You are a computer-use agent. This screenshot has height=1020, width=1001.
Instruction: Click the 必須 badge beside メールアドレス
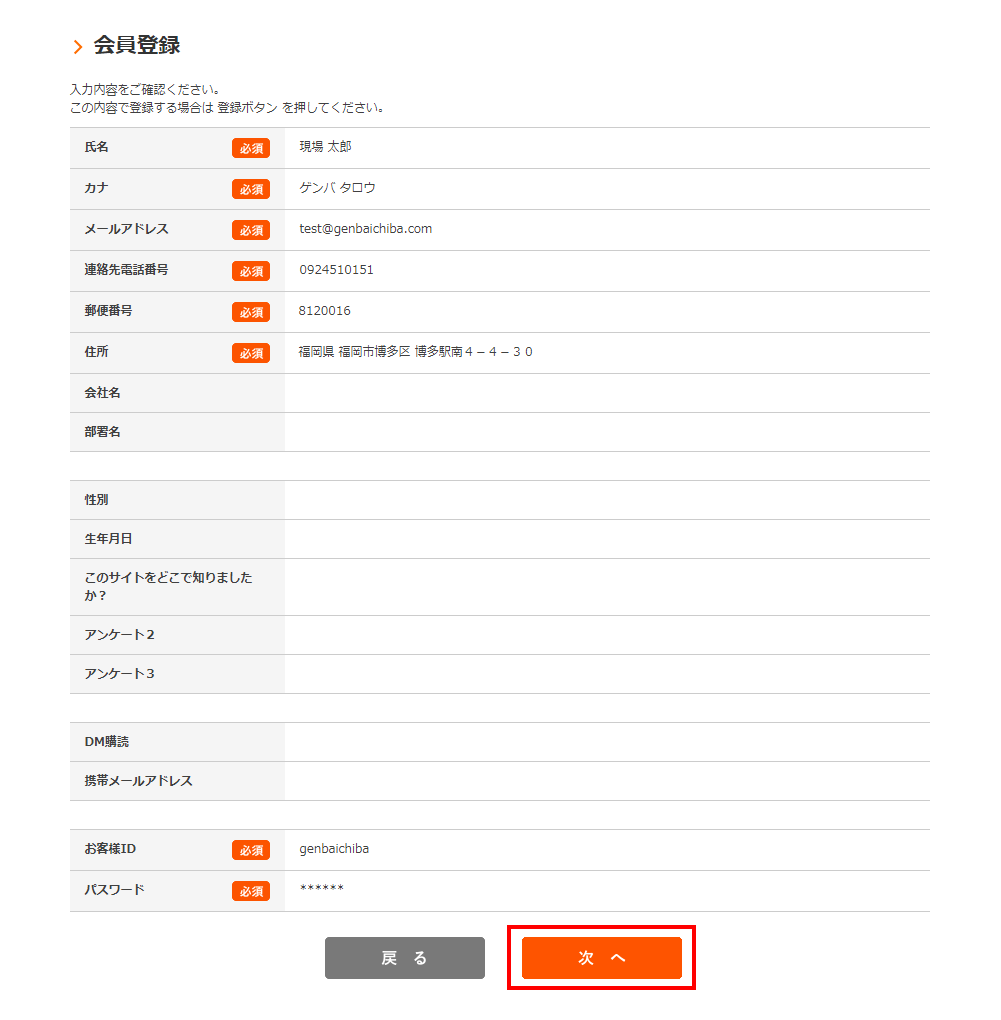coord(251,230)
